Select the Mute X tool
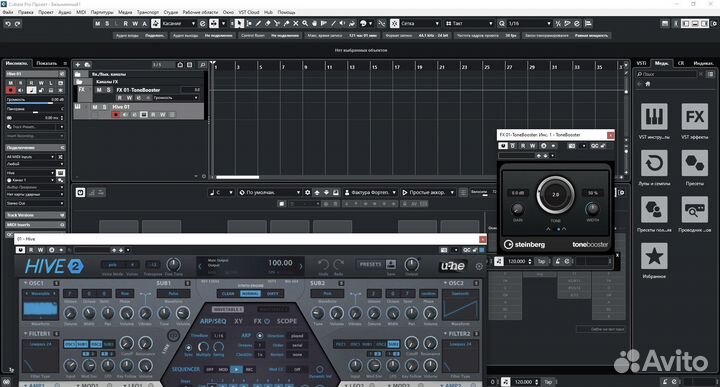 click(296, 23)
